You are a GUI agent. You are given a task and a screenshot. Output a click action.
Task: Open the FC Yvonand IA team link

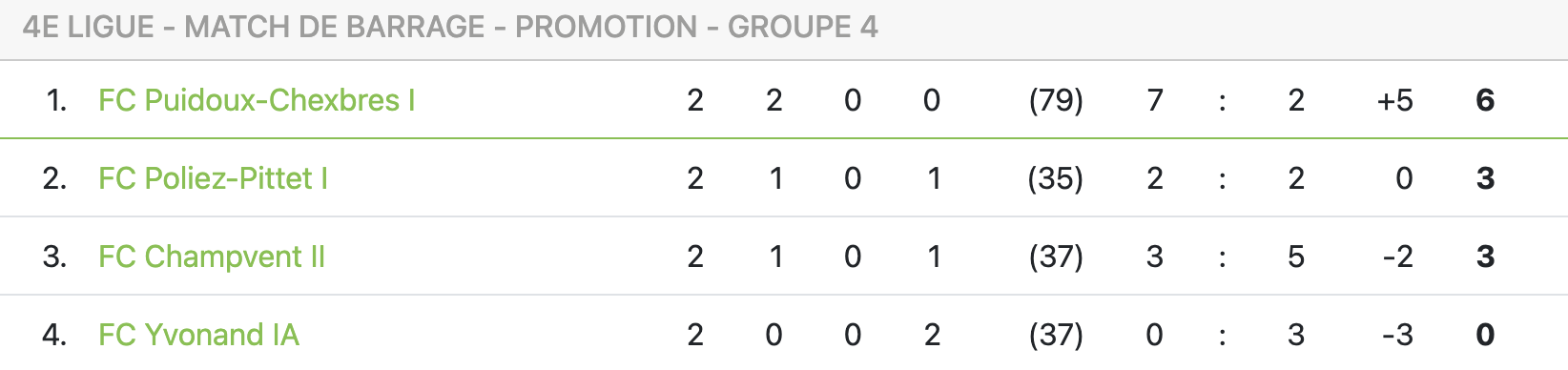coord(198,335)
